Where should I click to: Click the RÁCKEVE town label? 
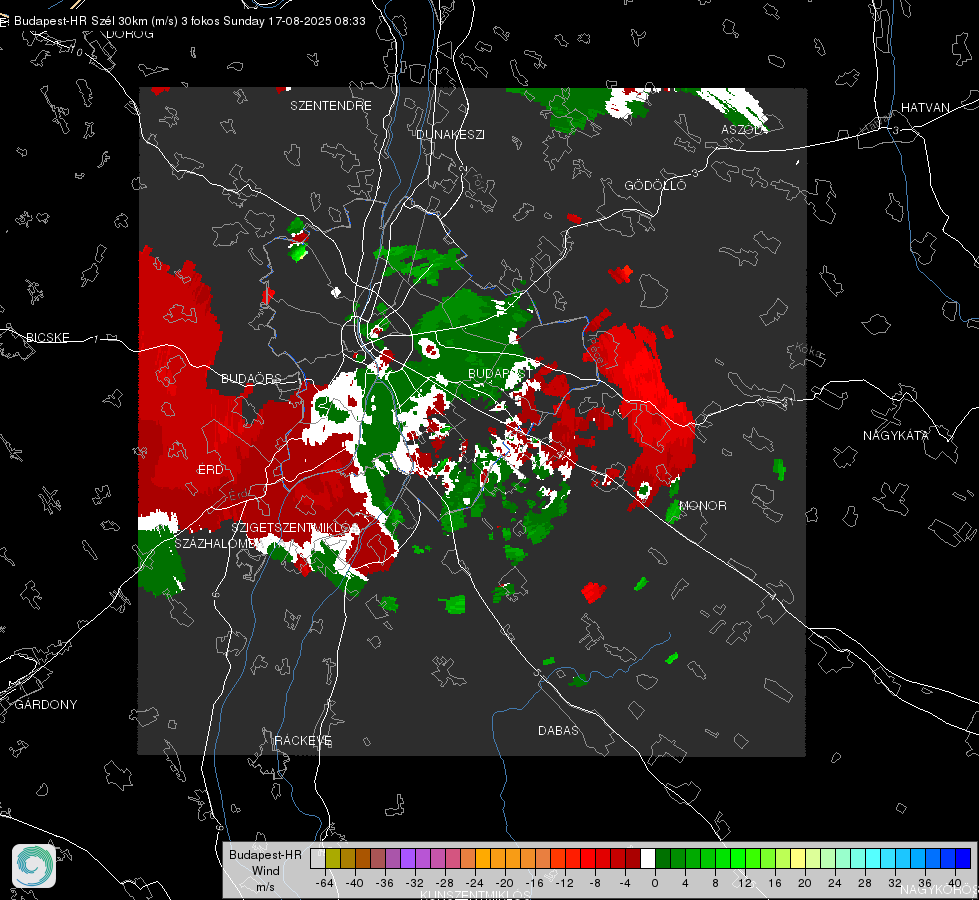(x=303, y=741)
